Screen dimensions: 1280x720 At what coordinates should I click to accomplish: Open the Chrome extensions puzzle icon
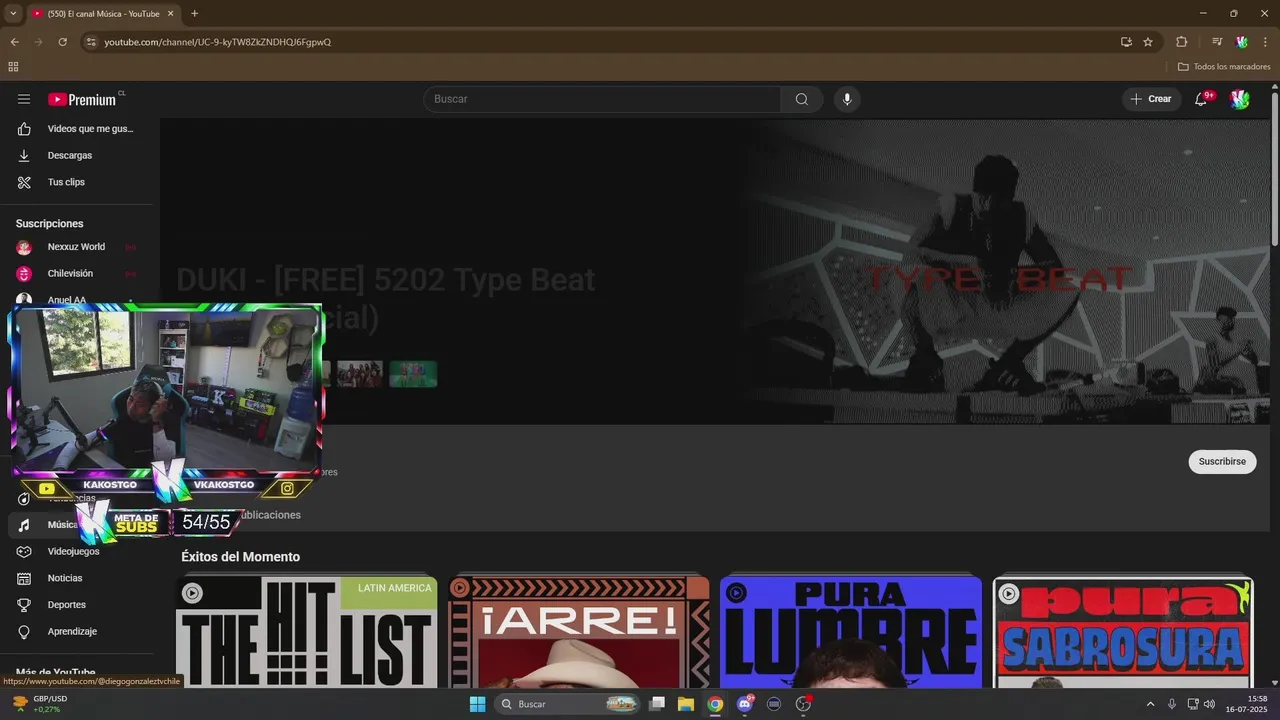(1181, 42)
